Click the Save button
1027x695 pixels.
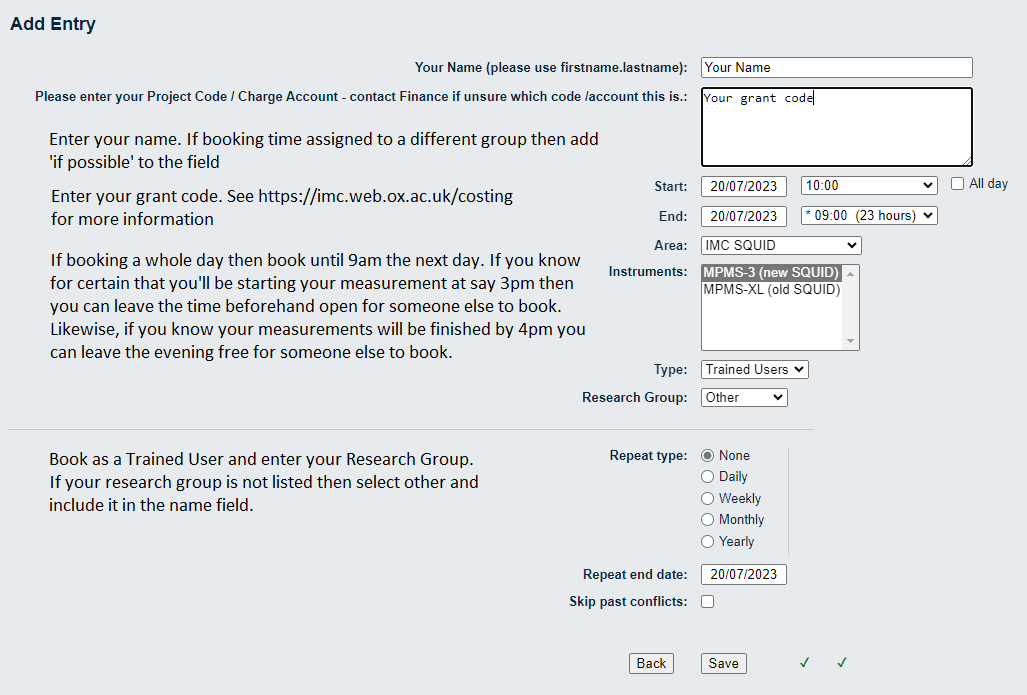(724, 664)
